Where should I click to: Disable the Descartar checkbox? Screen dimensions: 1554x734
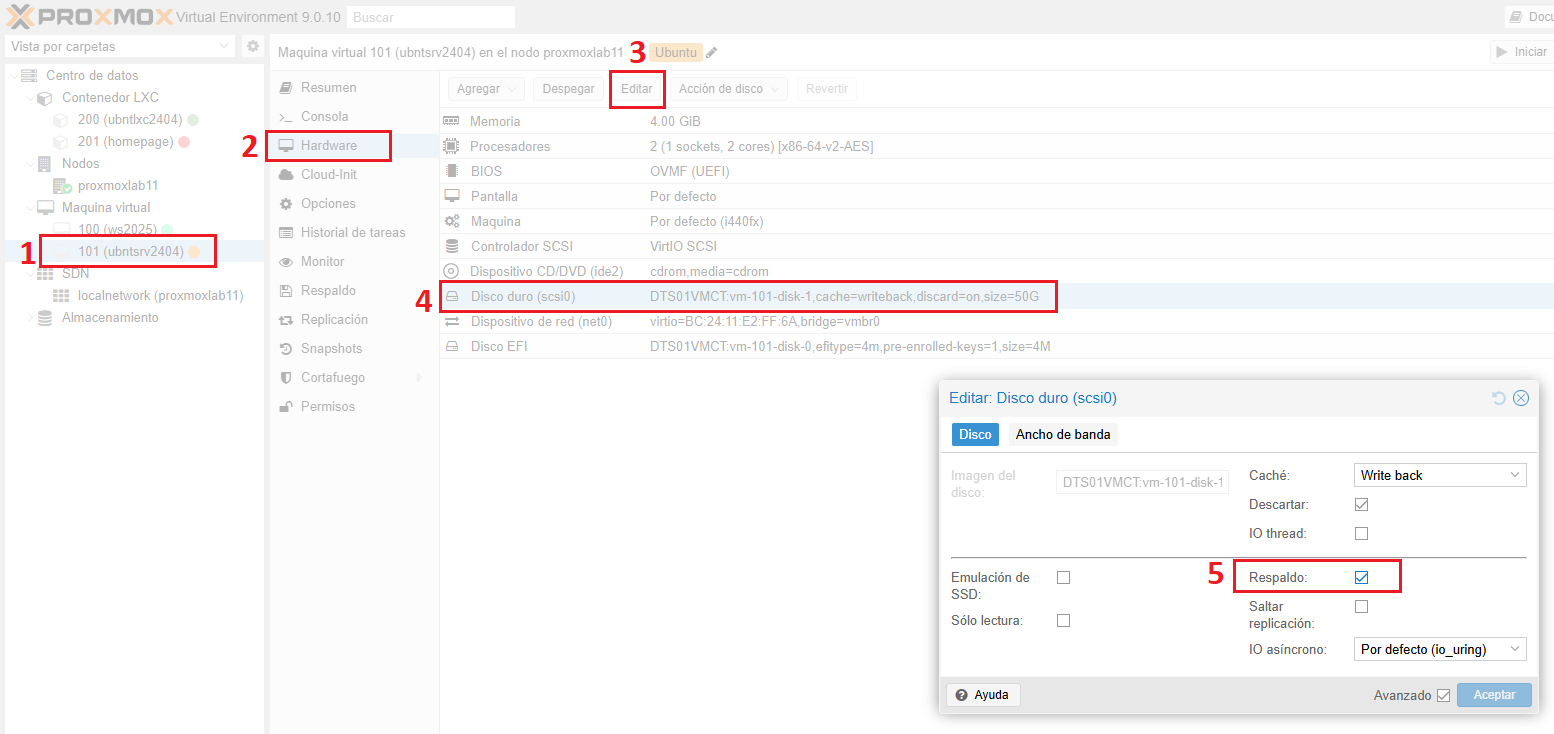coord(1361,504)
